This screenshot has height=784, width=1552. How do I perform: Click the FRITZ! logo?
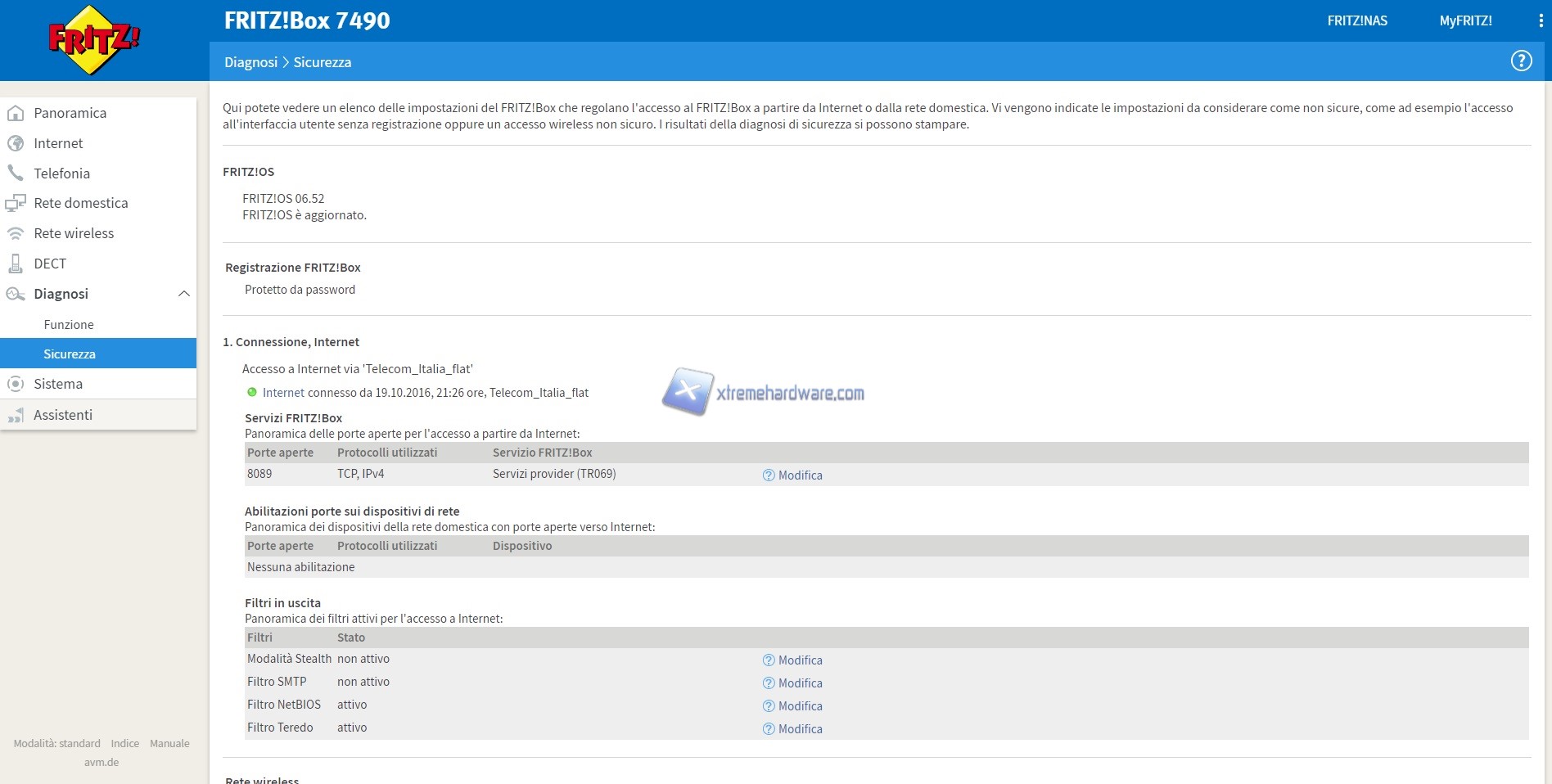pyautogui.click(x=93, y=39)
